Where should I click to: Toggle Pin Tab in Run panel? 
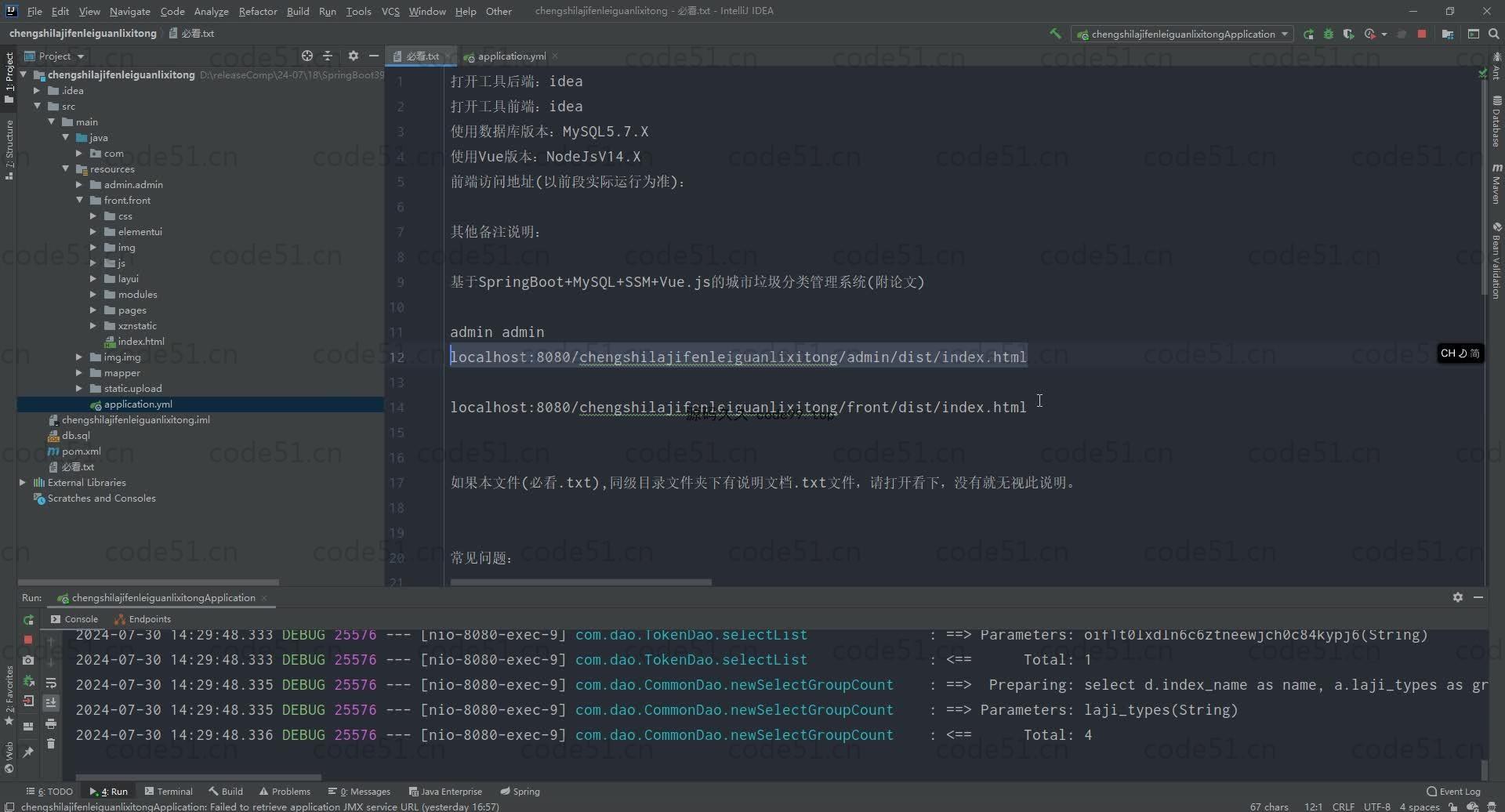pos(28,752)
